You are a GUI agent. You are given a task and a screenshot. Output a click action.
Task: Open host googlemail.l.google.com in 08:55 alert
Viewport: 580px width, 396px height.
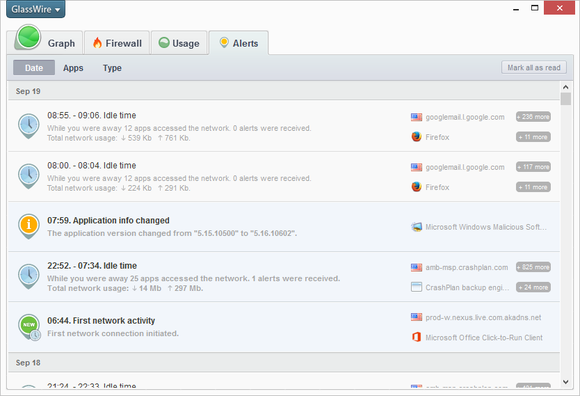tap(465, 117)
